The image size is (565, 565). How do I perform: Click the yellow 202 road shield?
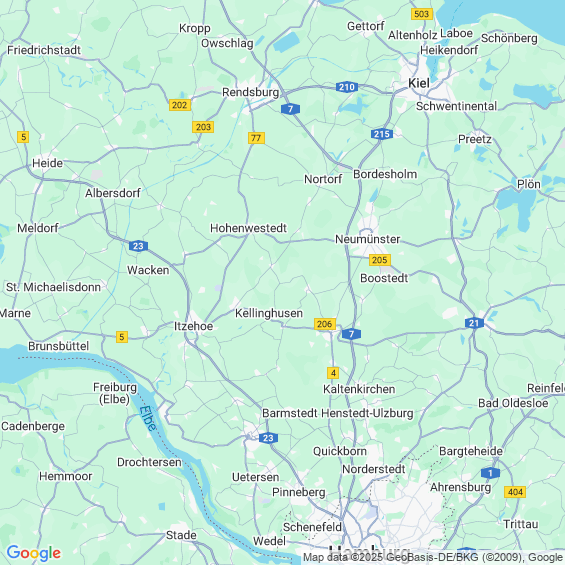(x=180, y=105)
